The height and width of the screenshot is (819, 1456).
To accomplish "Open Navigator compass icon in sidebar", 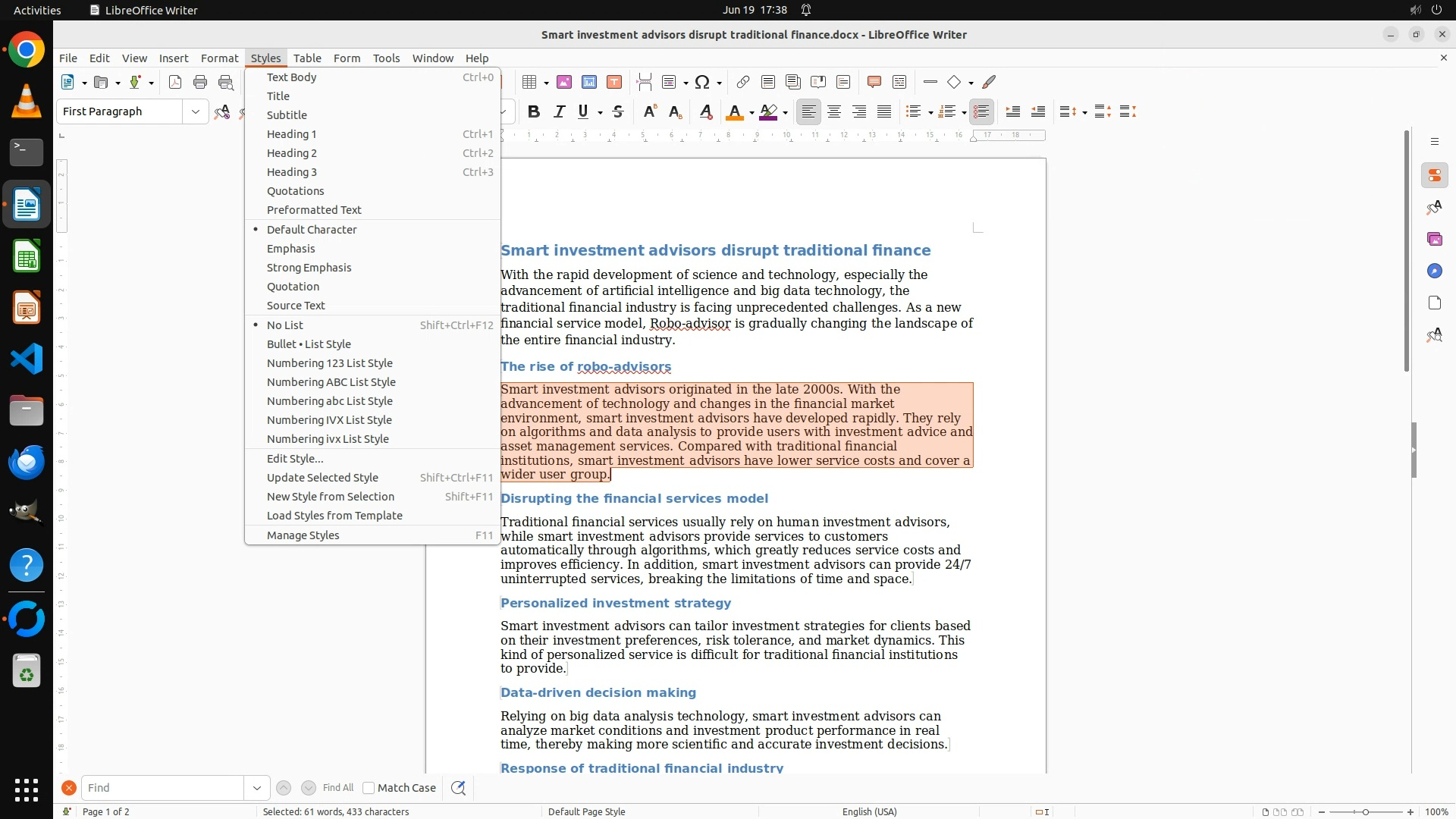I will 1434,271.
